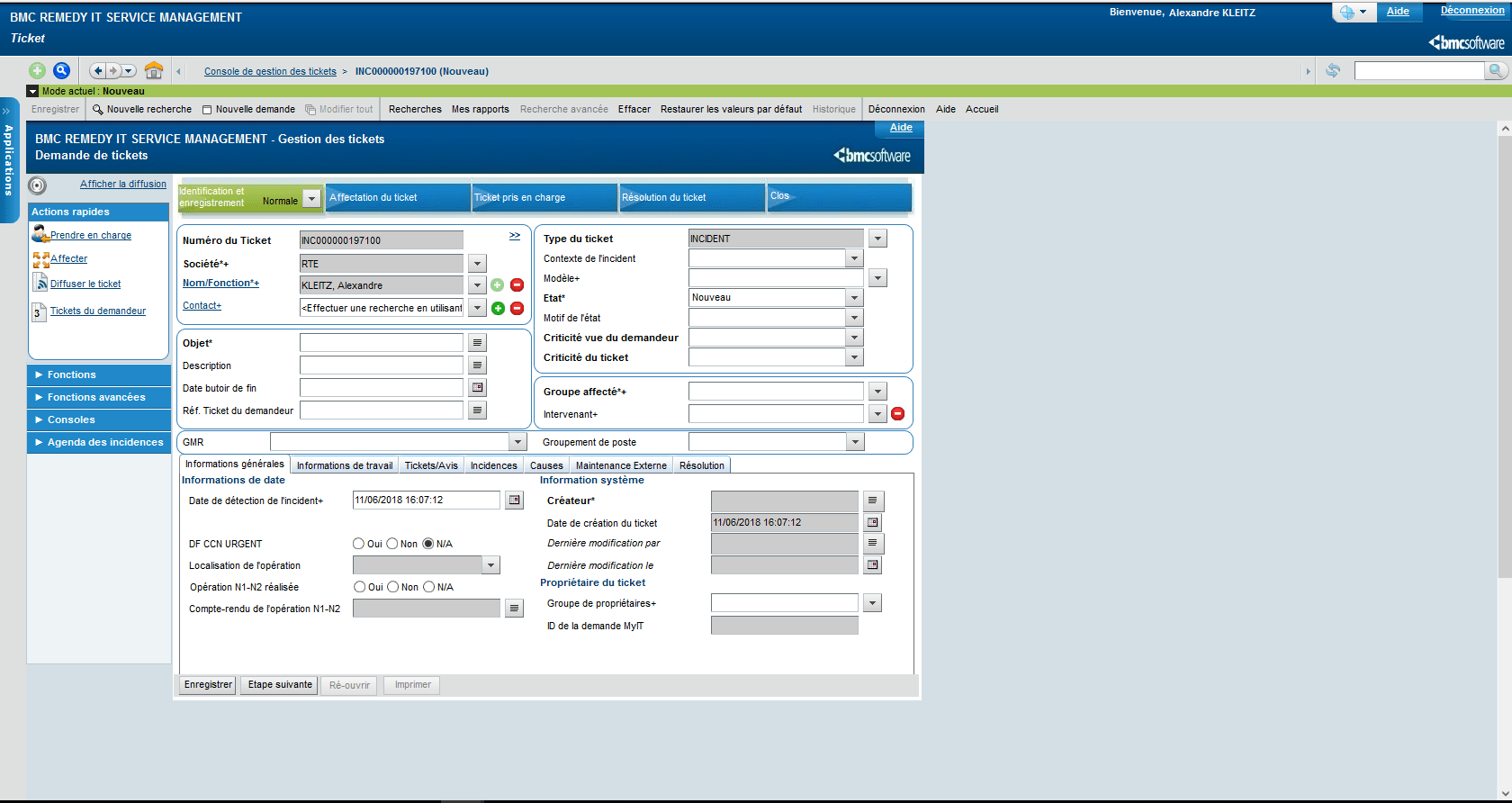Open the Description text editor icon

click(x=478, y=365)
